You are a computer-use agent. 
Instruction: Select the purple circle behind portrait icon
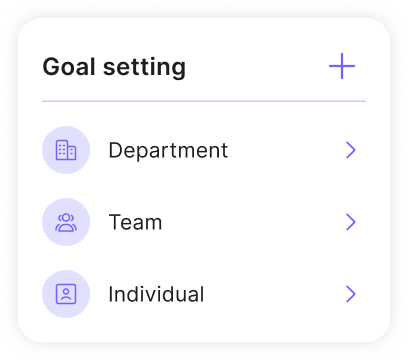tap(66, 294)
